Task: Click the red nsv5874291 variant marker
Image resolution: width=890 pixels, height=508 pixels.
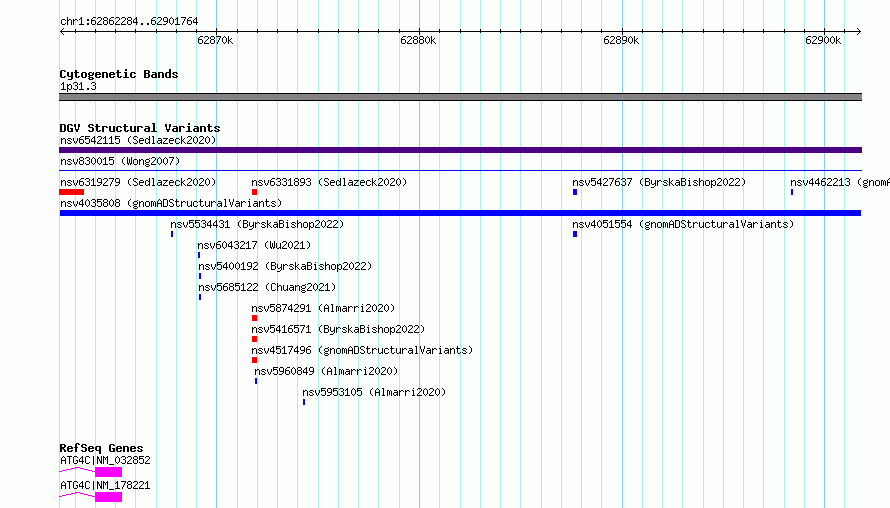Action: (x=254, y=318)
